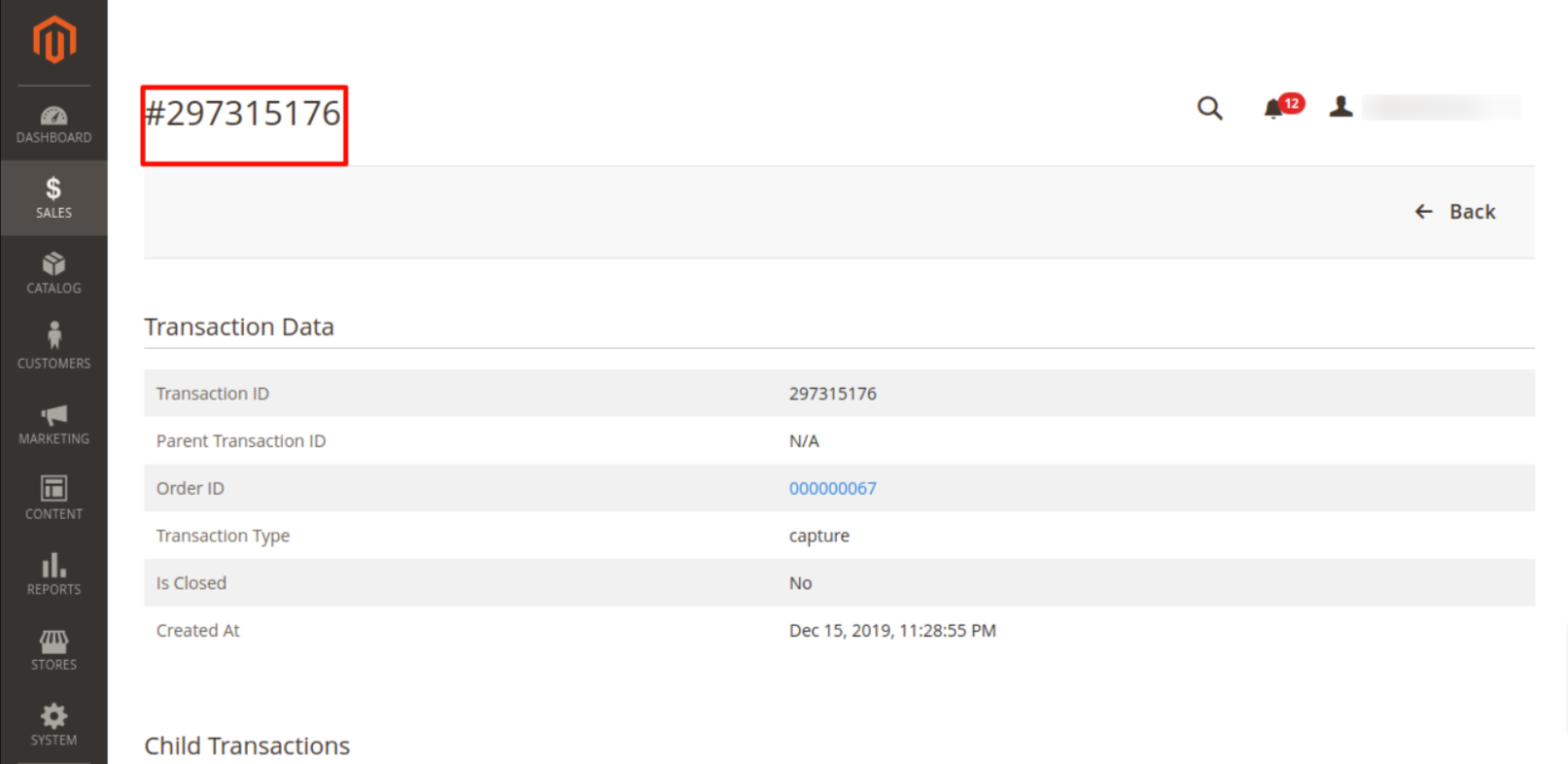Open order ID 000000067 link
The image size is (1568, 764).
click(x=832, y=488)
